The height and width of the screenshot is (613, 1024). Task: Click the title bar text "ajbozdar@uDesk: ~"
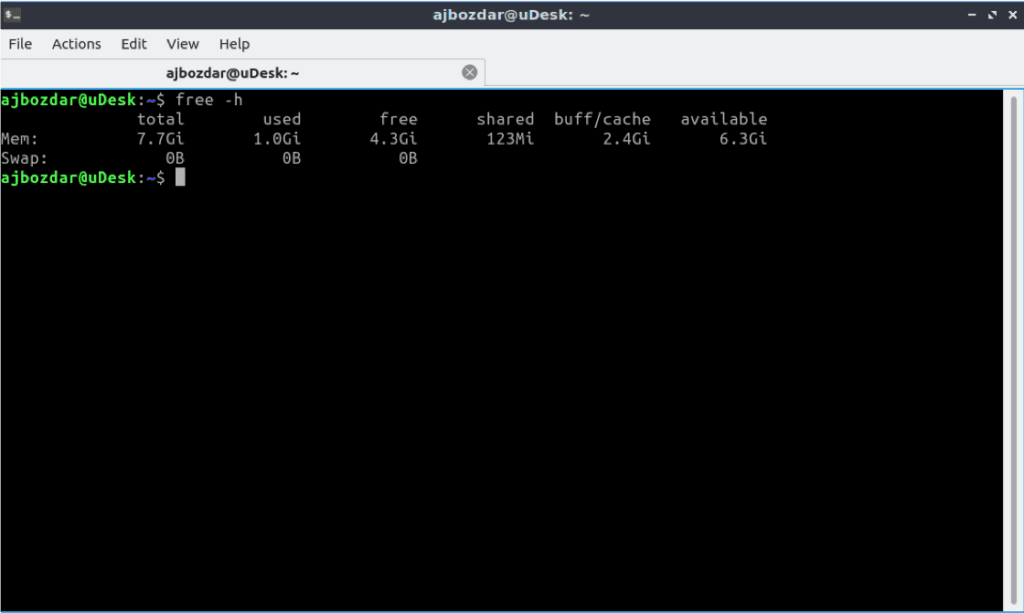click(511, 14)
